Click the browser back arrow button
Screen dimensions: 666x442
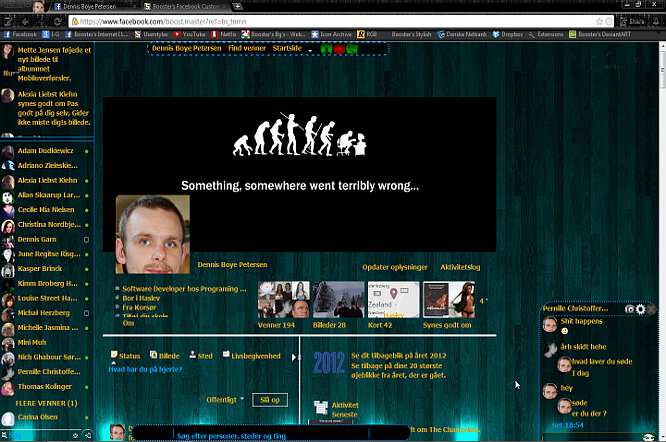[x=25, y=21]
